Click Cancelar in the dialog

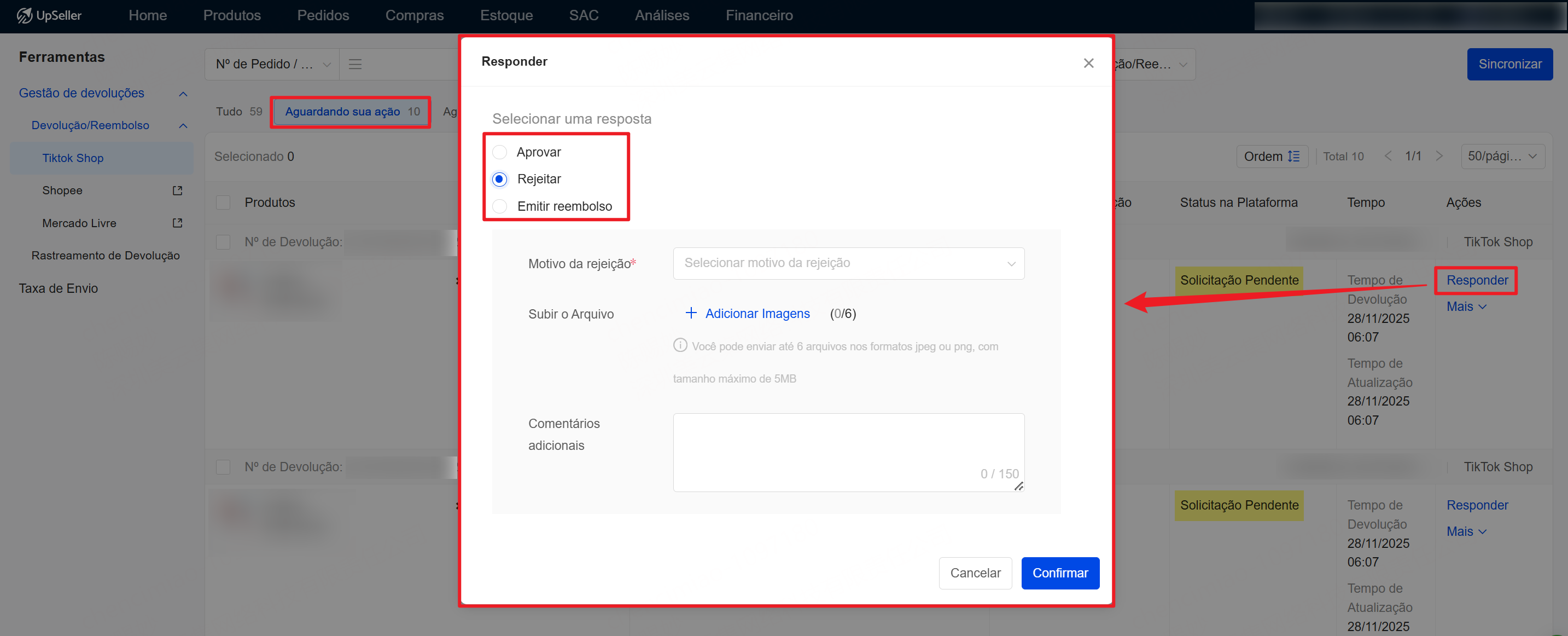[975, 573]
